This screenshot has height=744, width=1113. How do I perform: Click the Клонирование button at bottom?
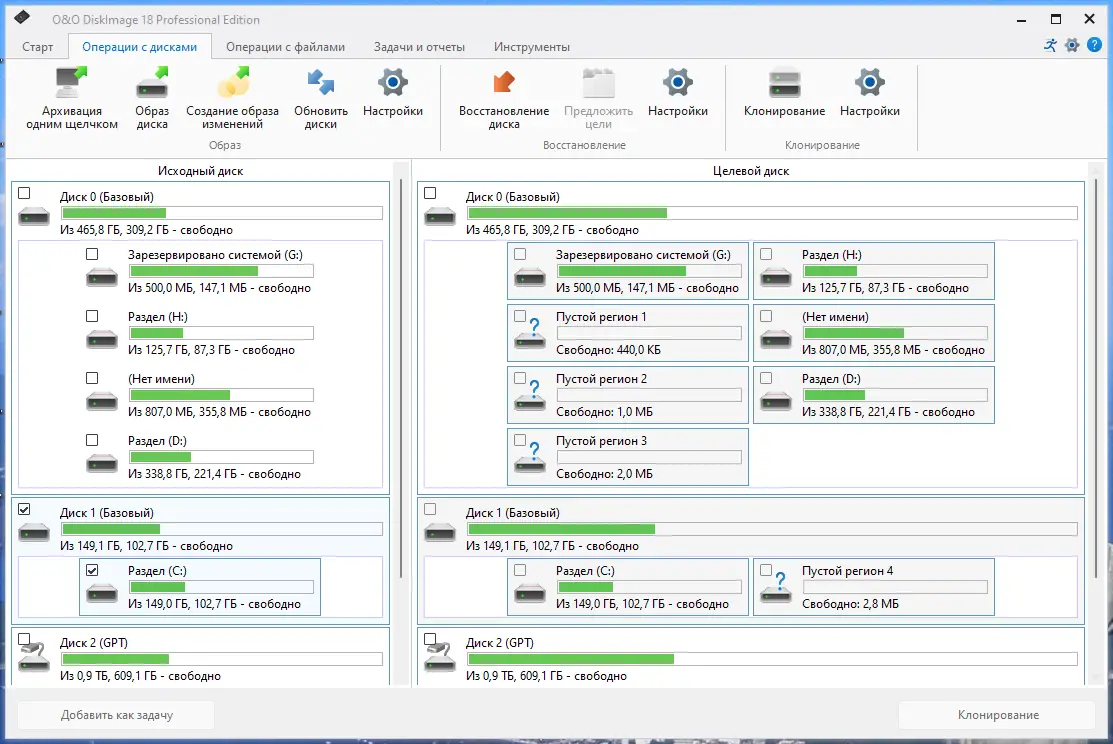[x=997, y=715]
